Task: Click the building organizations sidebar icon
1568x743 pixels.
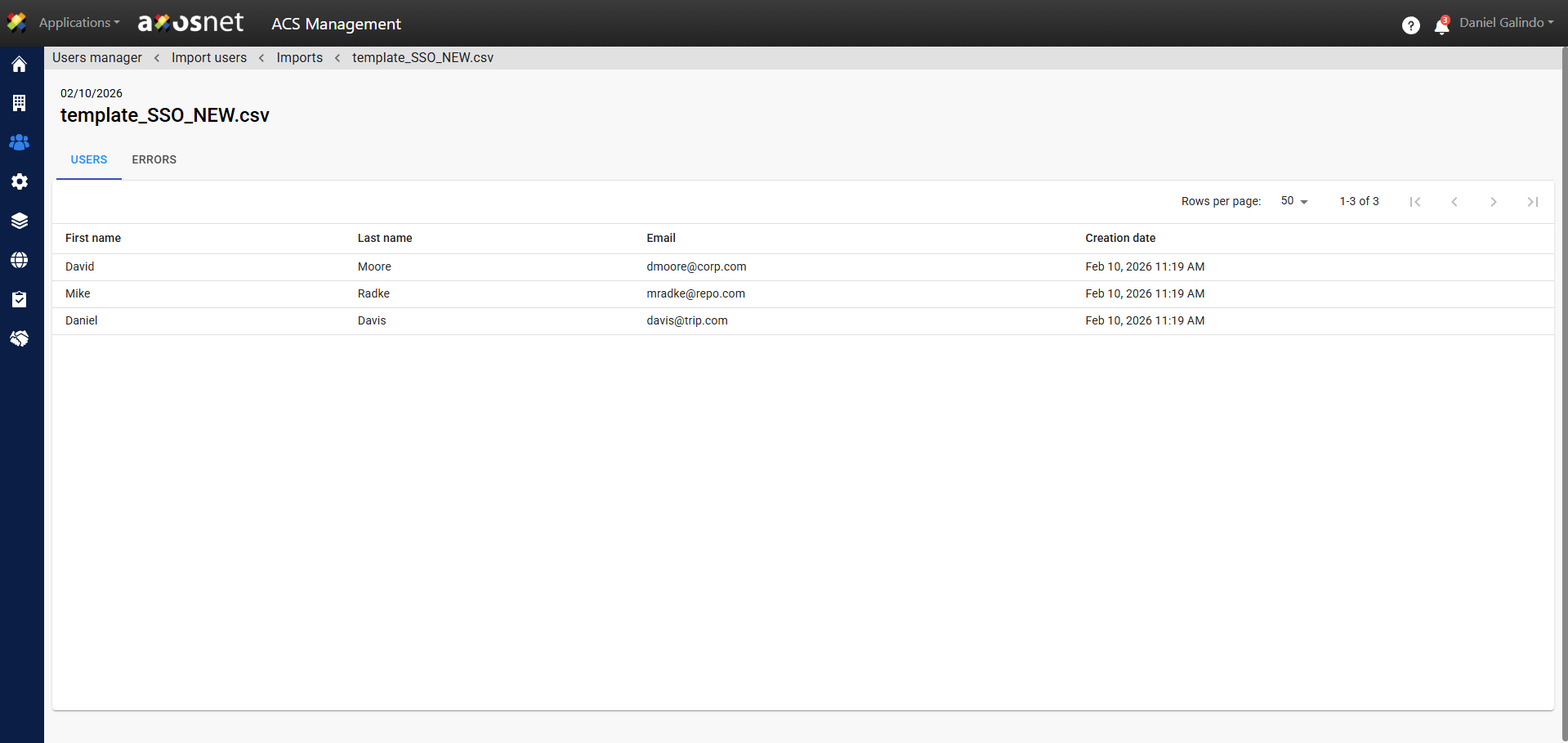Action: [x=20, y=103]
